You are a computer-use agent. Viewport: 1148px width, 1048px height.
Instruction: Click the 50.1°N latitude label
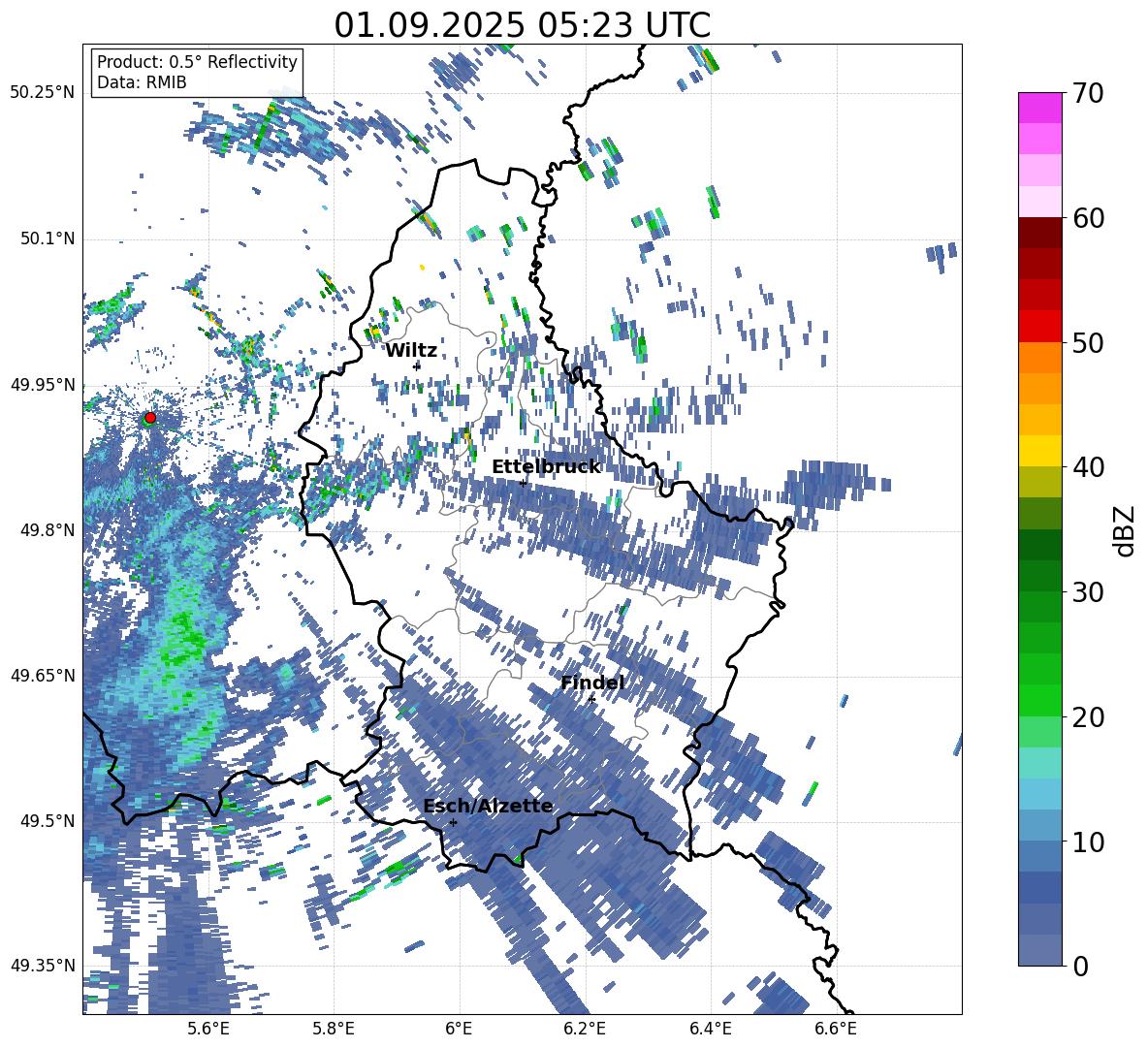(48, 238)
